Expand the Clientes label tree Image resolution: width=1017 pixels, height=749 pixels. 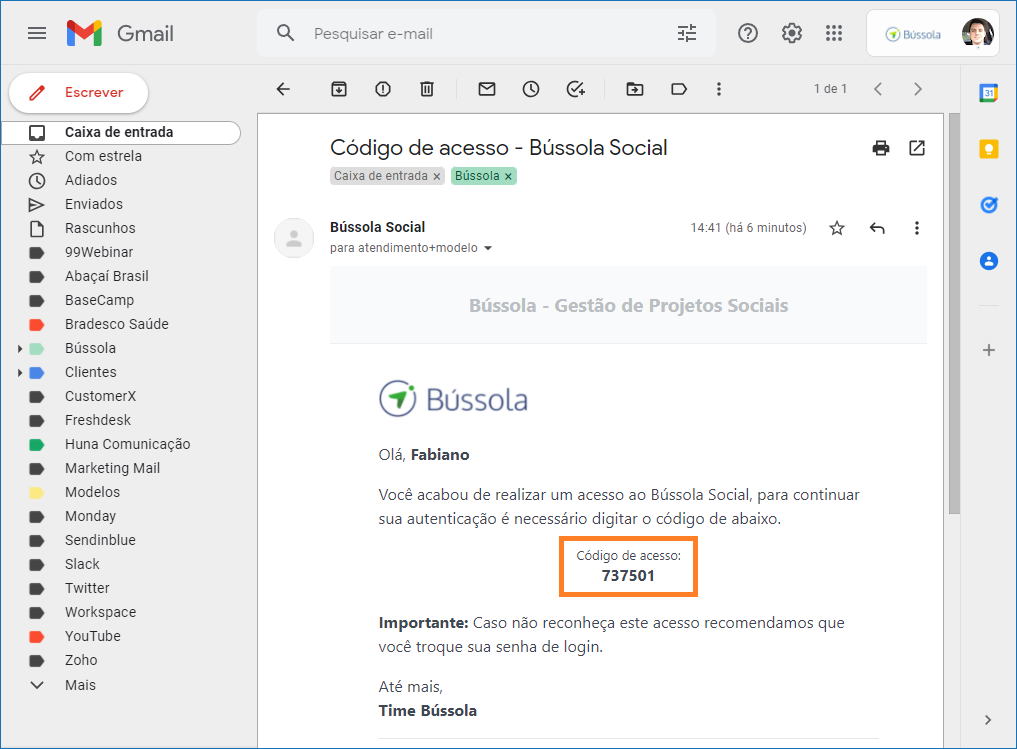point(19,373)
